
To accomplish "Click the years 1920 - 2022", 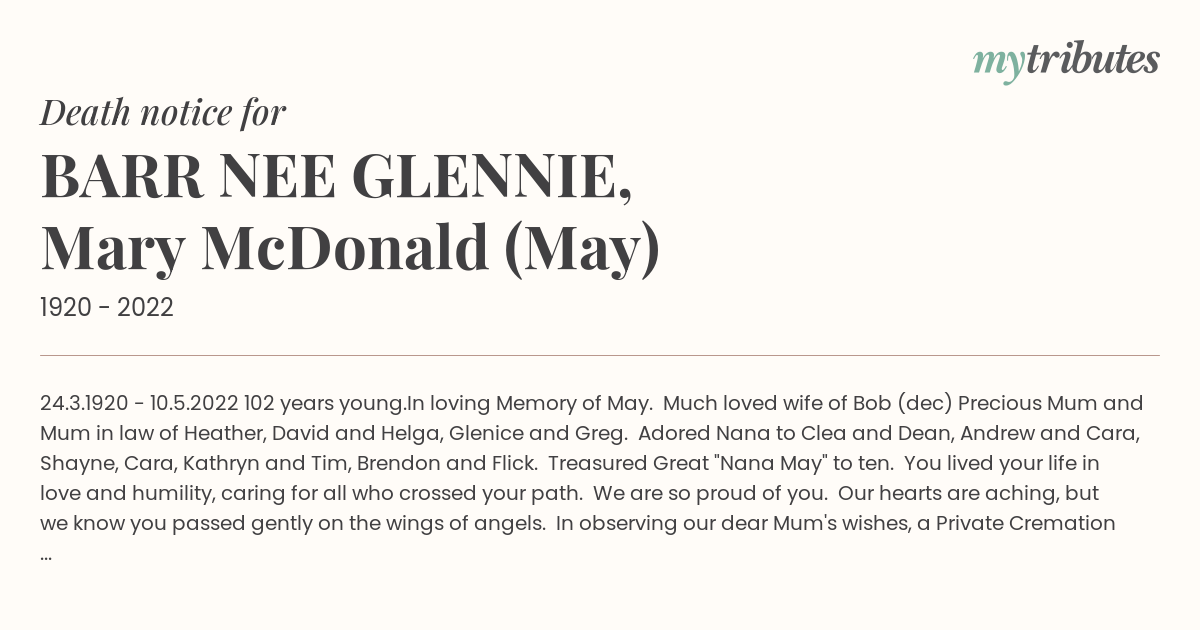I will 107,308.
